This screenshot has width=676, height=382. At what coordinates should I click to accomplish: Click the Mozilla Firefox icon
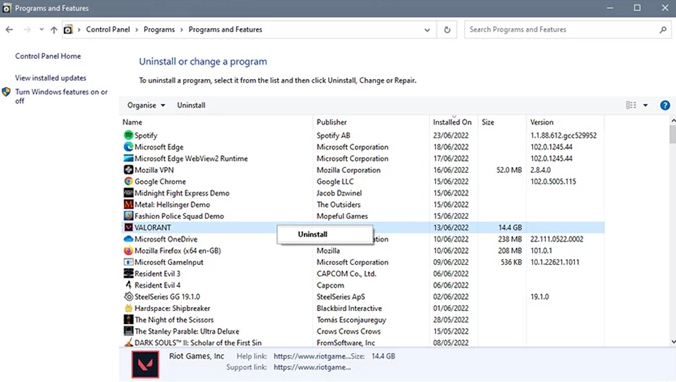point(128,250)
